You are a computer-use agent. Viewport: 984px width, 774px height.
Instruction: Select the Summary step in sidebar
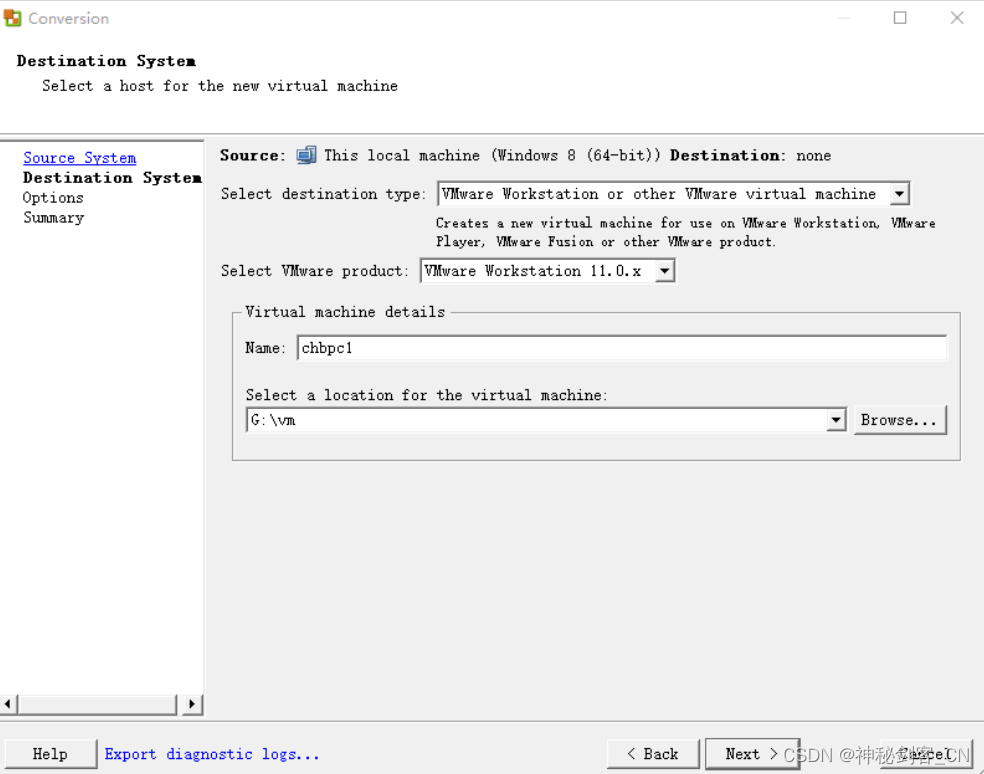(53, 218)
